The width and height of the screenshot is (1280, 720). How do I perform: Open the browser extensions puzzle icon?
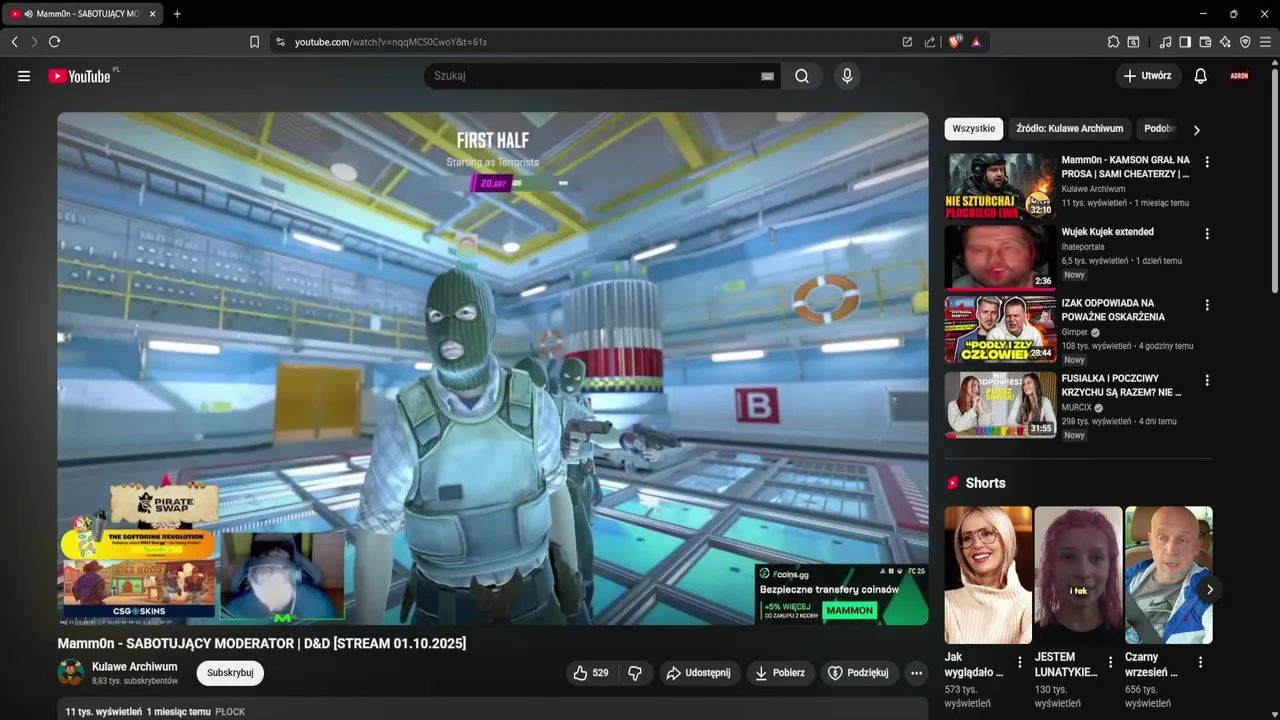click(1113, 42)
